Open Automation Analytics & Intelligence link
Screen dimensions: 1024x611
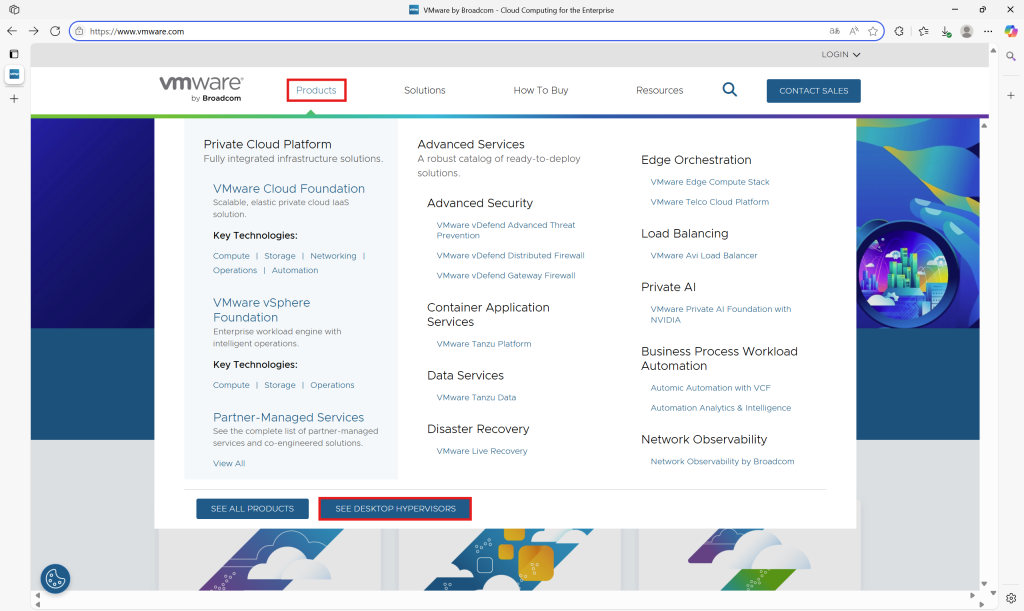tap(720, 408)
